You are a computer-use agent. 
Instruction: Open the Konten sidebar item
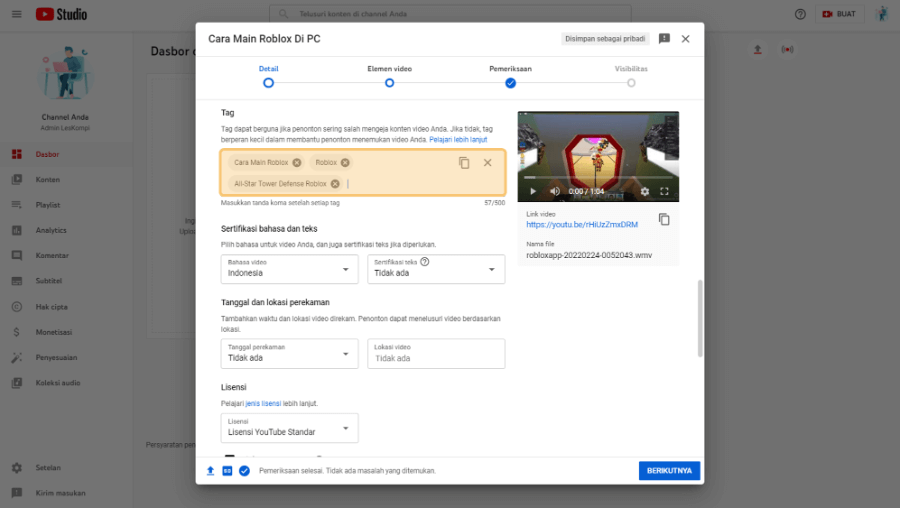tap(66, 179)
